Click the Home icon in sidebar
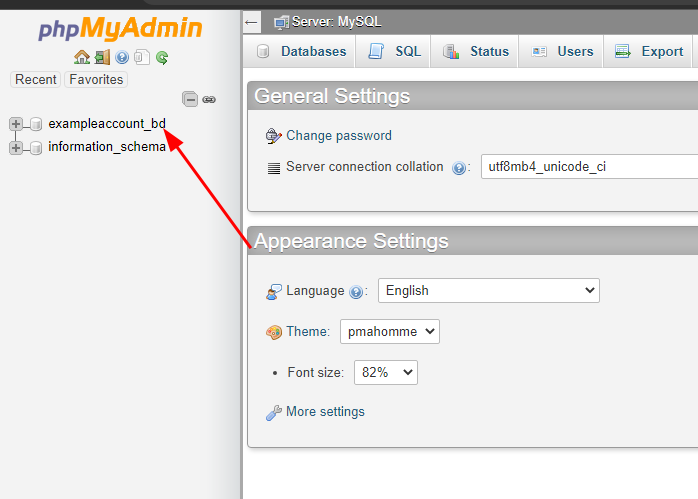 tap(82, 58)
